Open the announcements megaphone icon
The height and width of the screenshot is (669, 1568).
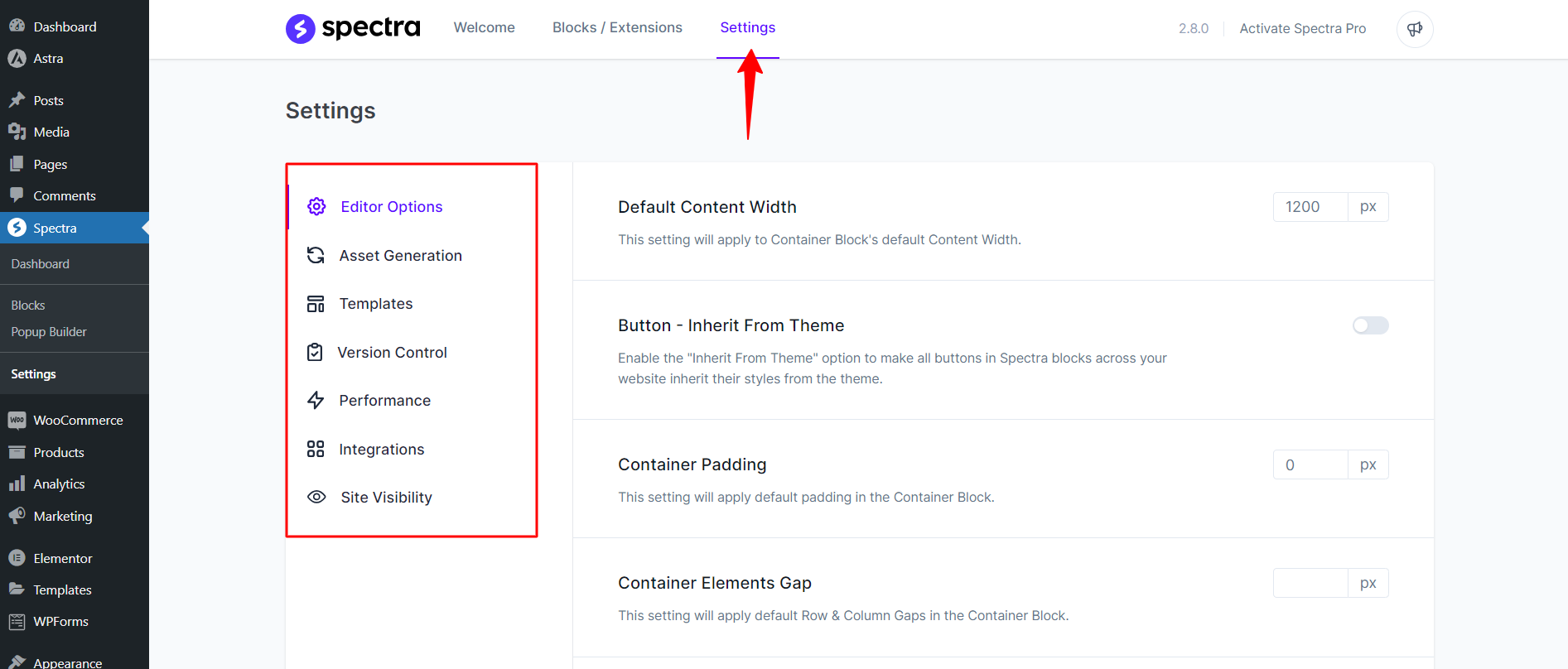tap(1415, 29)
